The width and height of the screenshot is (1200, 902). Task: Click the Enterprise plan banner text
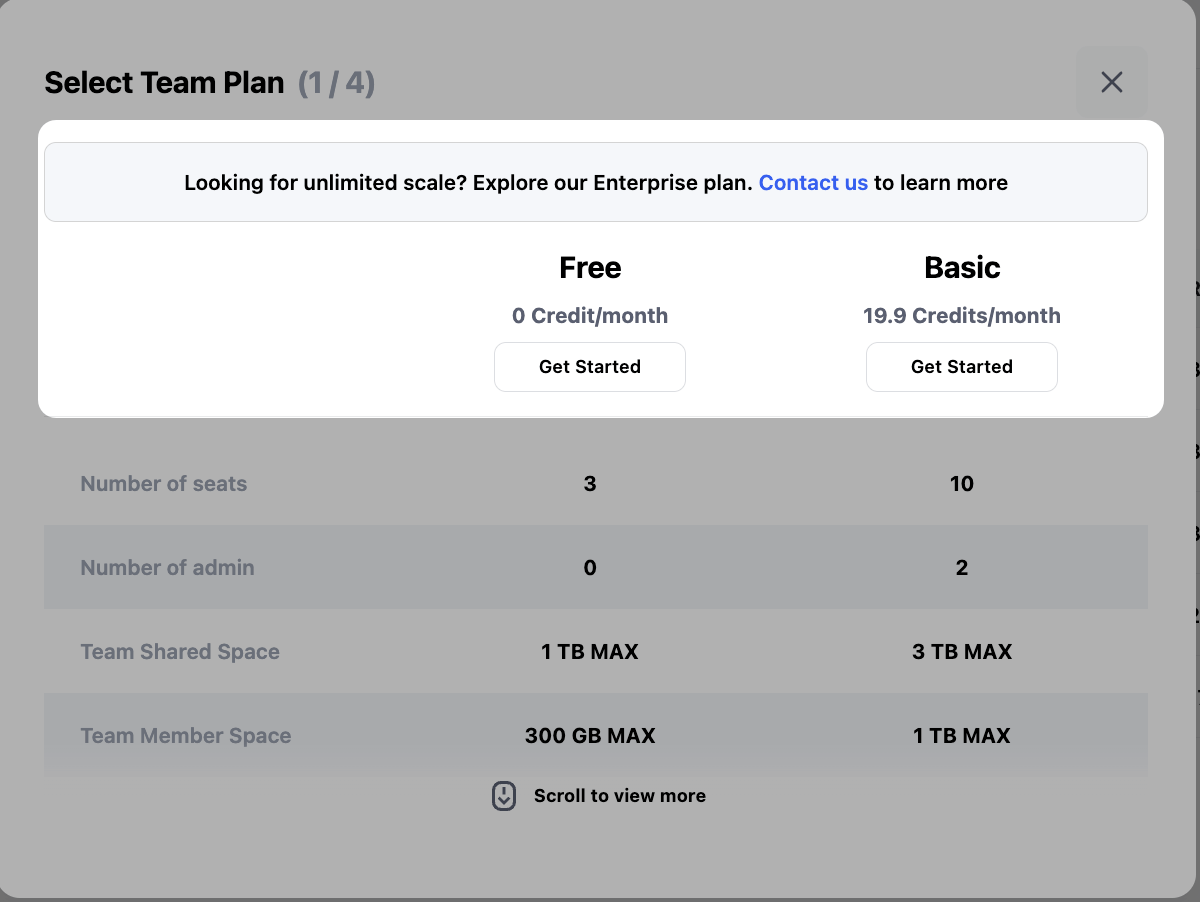[468, 183]
